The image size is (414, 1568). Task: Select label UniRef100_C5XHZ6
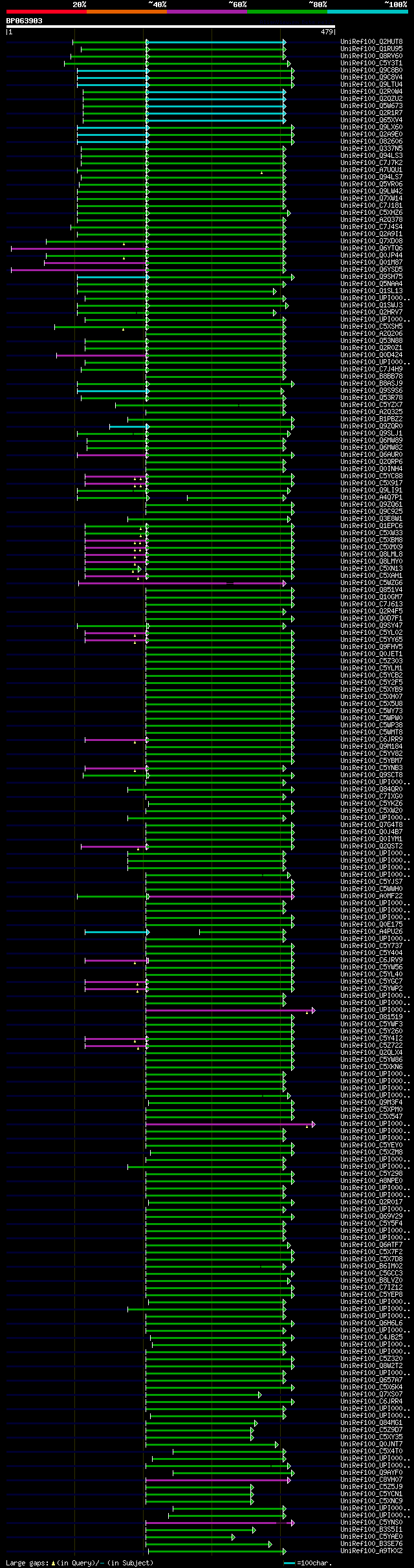[371, 213]
